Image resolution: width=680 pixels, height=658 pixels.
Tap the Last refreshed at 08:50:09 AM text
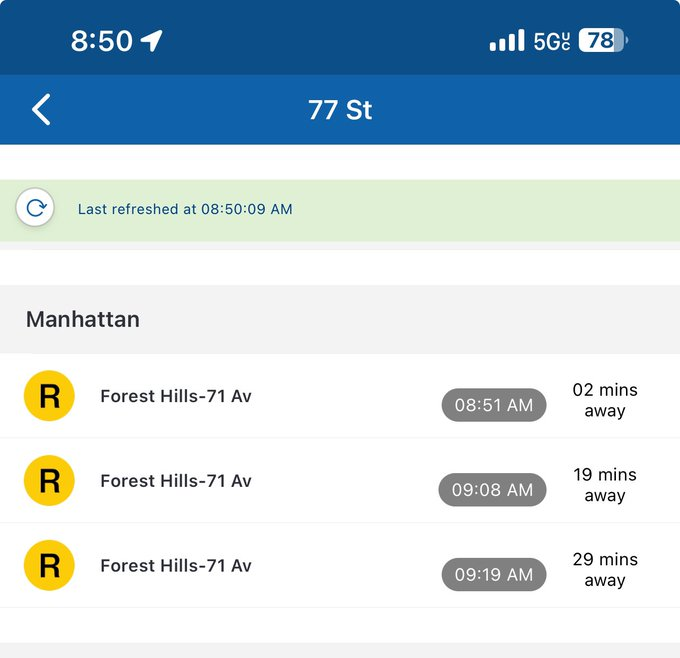coord(185,209)
